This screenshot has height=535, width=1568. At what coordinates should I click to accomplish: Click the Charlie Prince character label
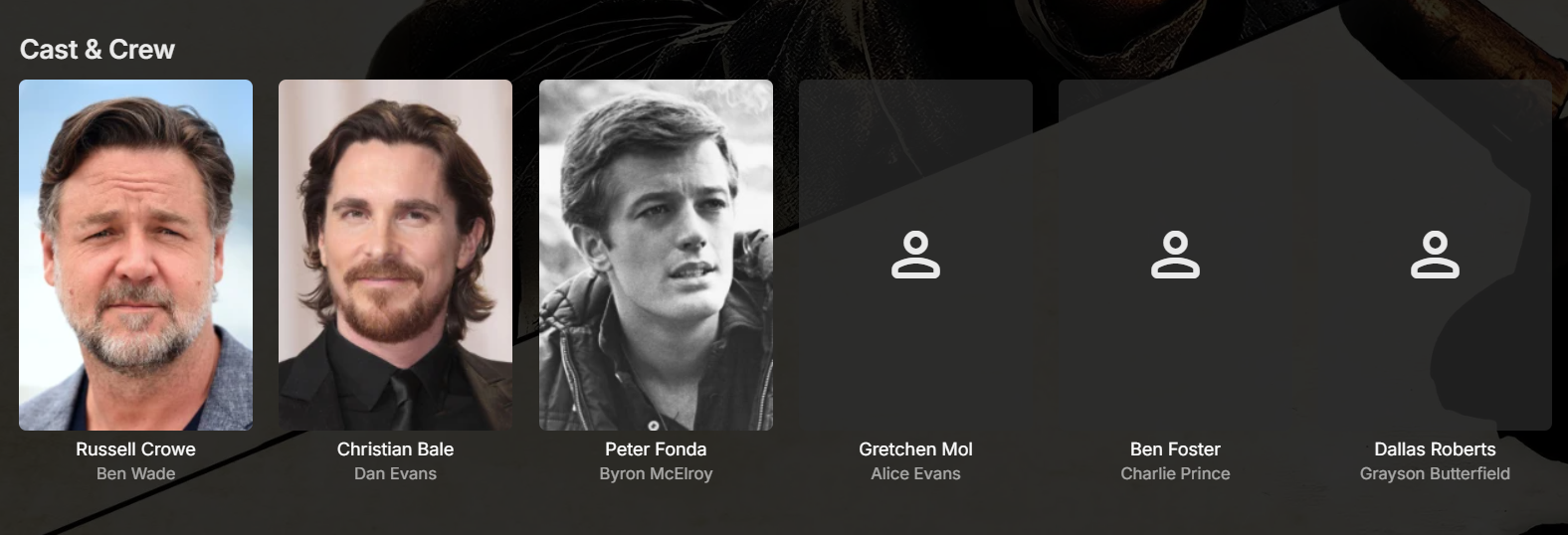coord(1175,473)
